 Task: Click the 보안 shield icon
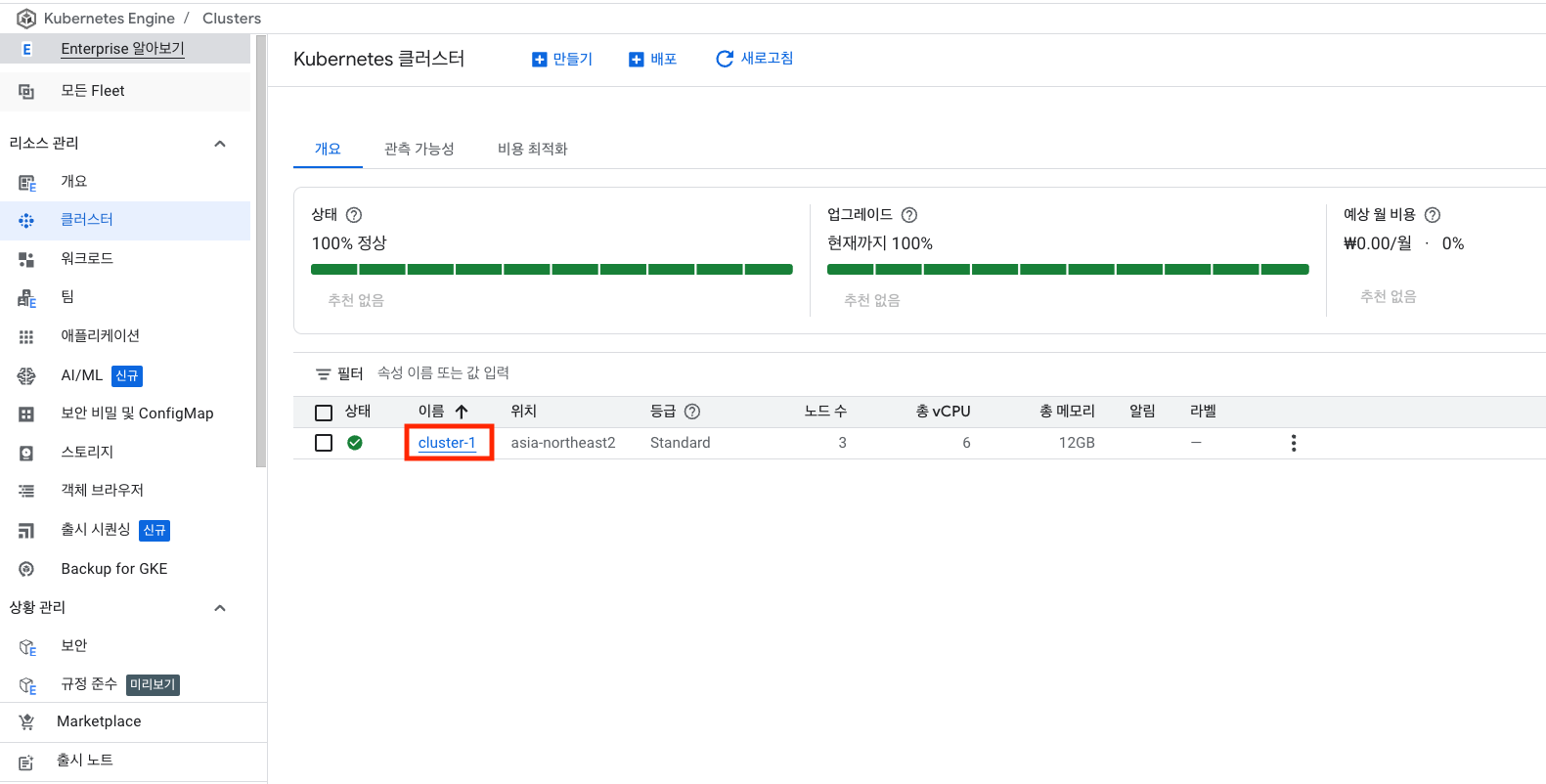[27, 647]
